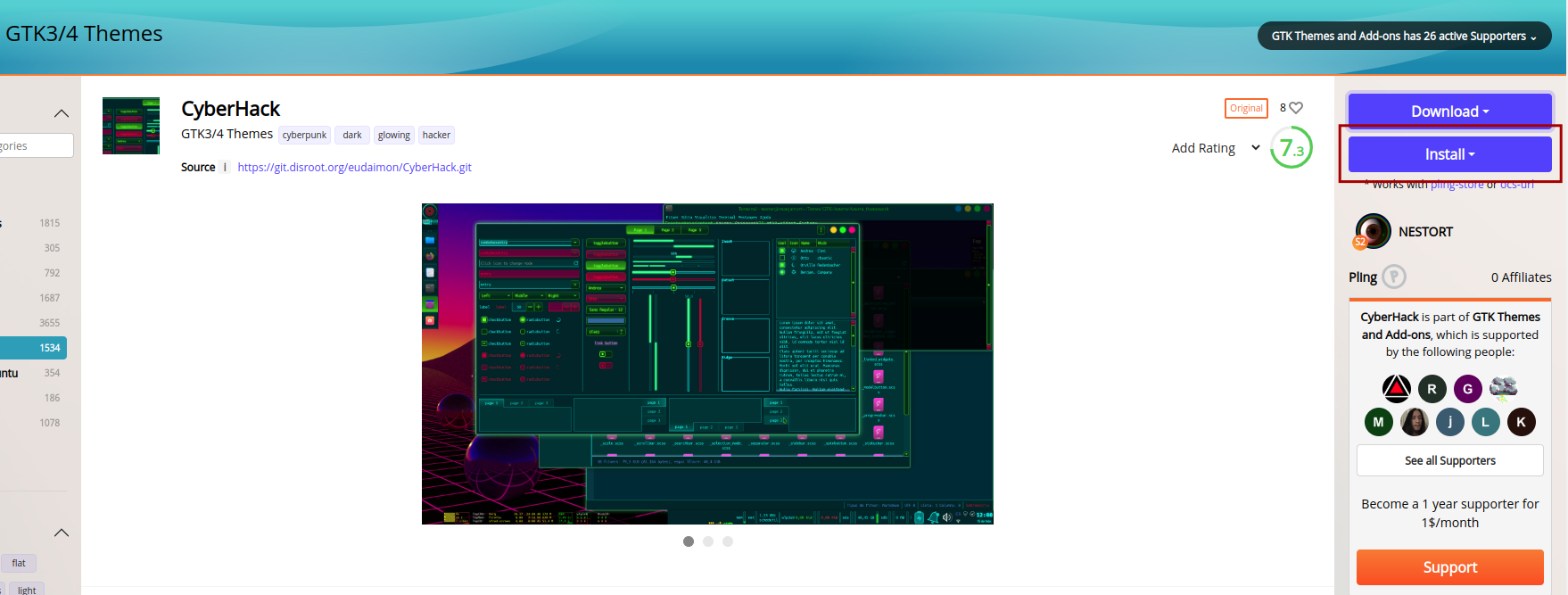
Task: Show the first carousel image dot
Action: 689,541
